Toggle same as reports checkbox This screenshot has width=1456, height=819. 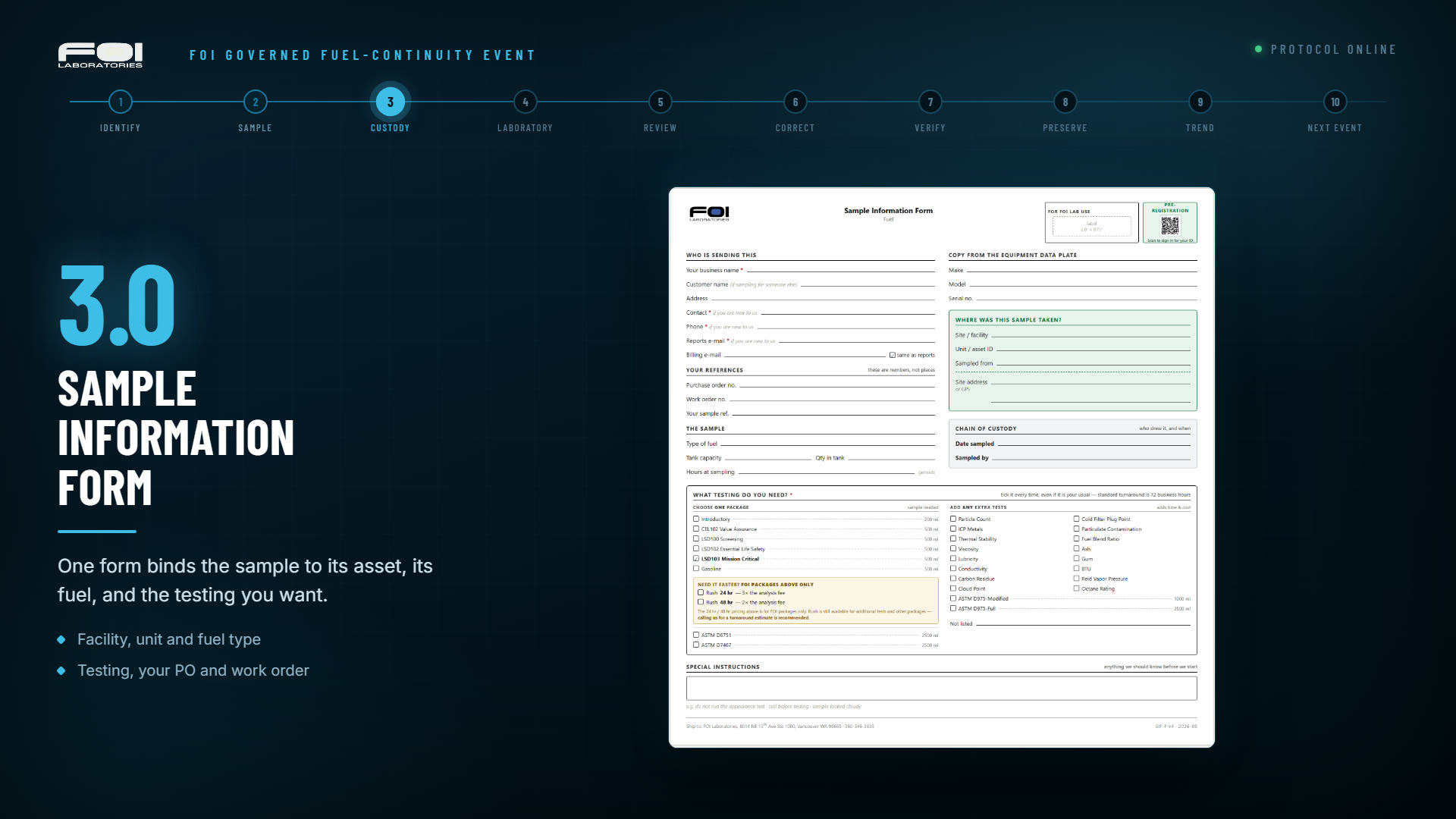893,355
